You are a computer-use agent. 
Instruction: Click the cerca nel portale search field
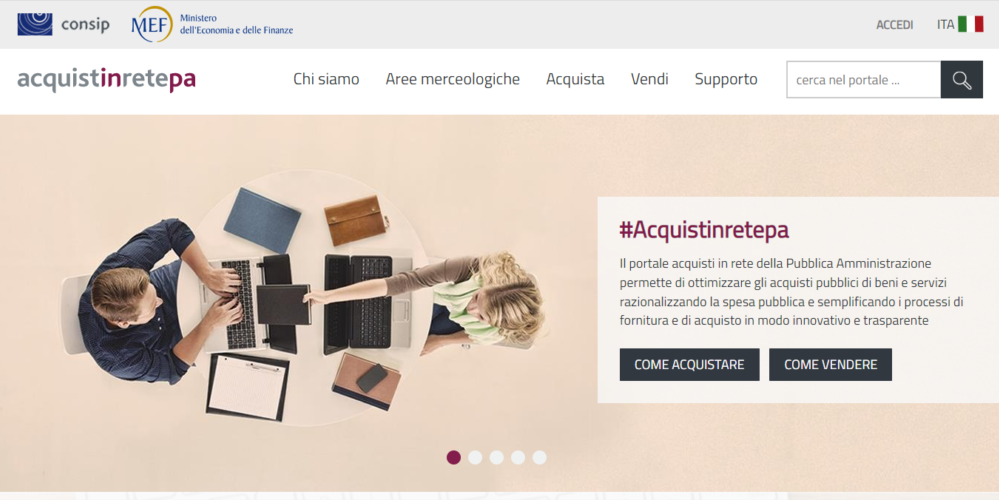coord(863,80)
